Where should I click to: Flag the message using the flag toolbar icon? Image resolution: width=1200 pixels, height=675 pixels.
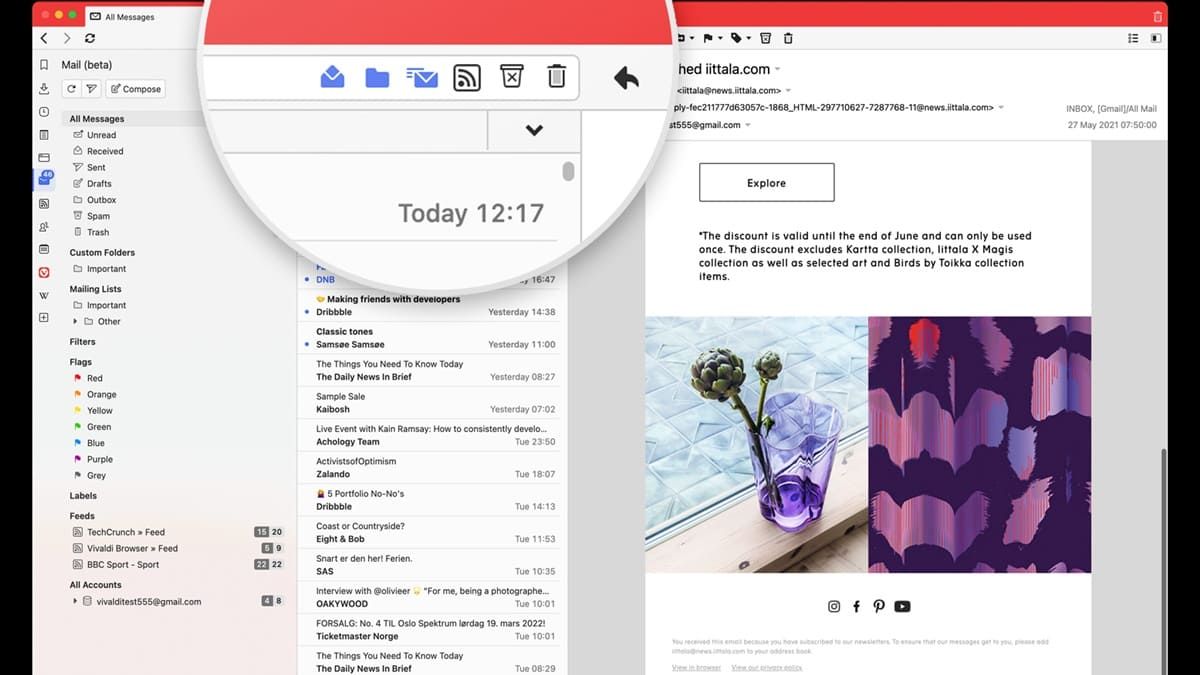click(x=707, y=37)
